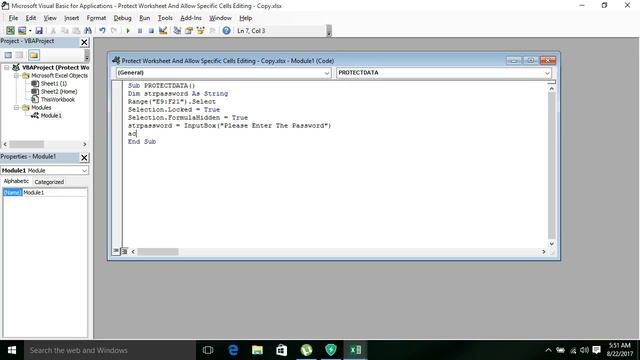Viewport: 640px width, 360px height.
Task: Open the Format menu
Action: pos(96,18)
